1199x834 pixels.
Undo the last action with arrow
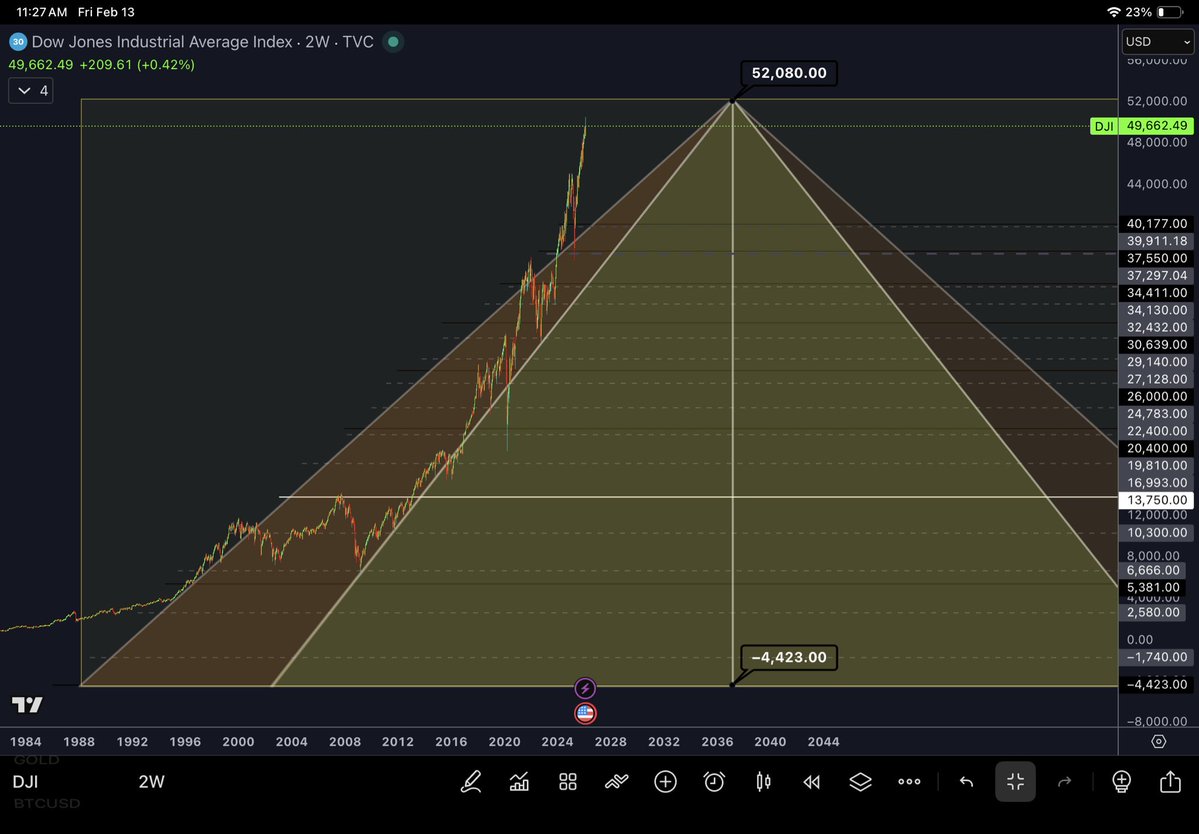tap(967, 782)
